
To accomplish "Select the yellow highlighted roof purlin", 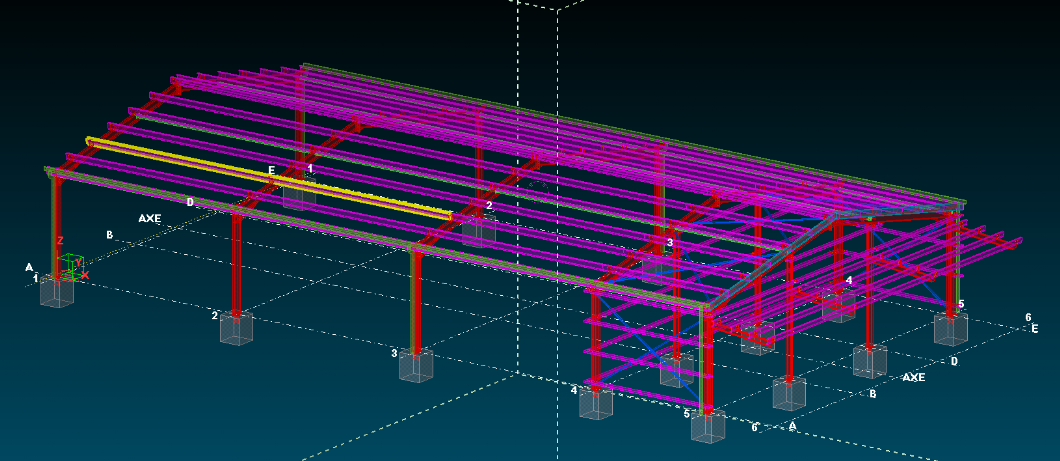I will coord(270,180).
